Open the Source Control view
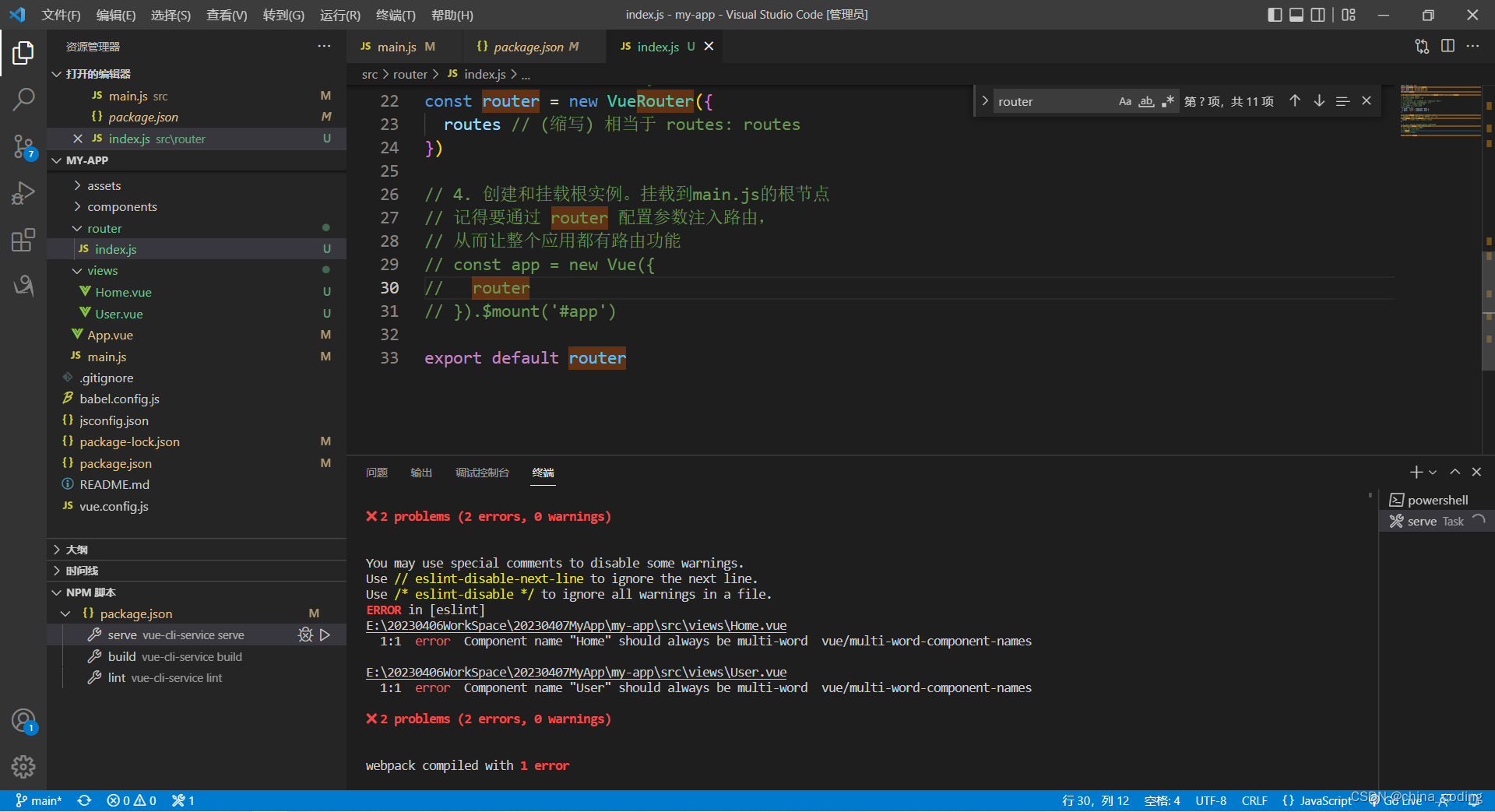Viewport: 1495px width, 812px height. (23, 146)
